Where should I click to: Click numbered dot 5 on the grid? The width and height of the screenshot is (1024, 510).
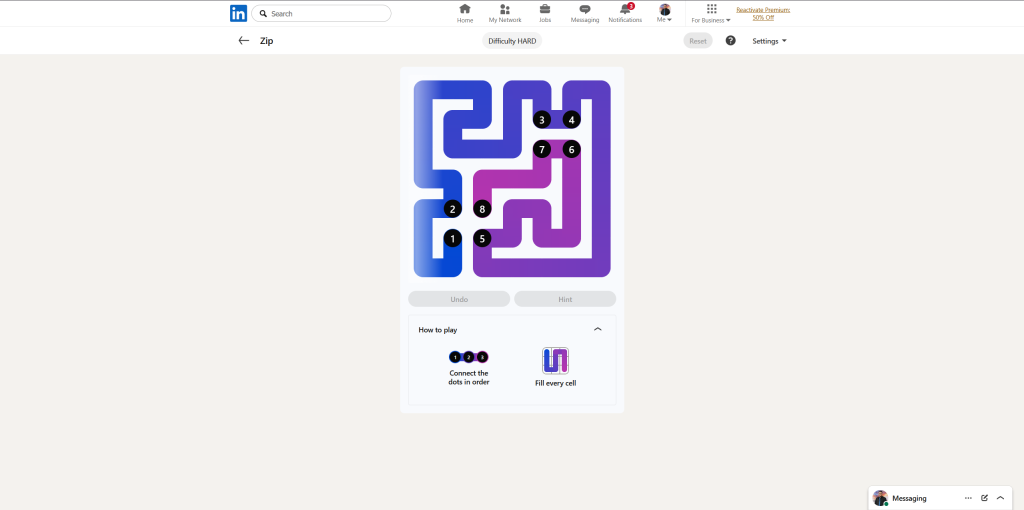(482, 238)
